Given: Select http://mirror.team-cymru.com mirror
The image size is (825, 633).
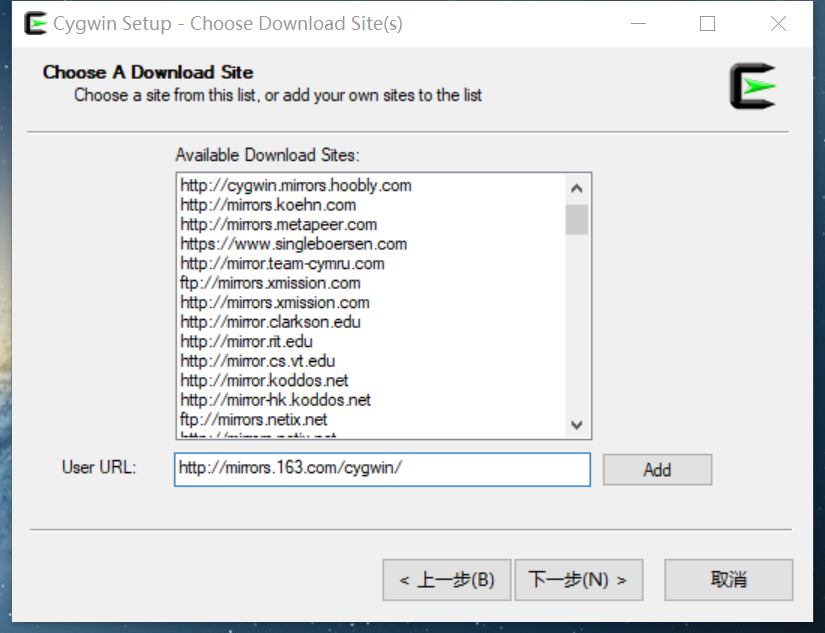Looking at the screenshot, I should click(x=282, y=263).
